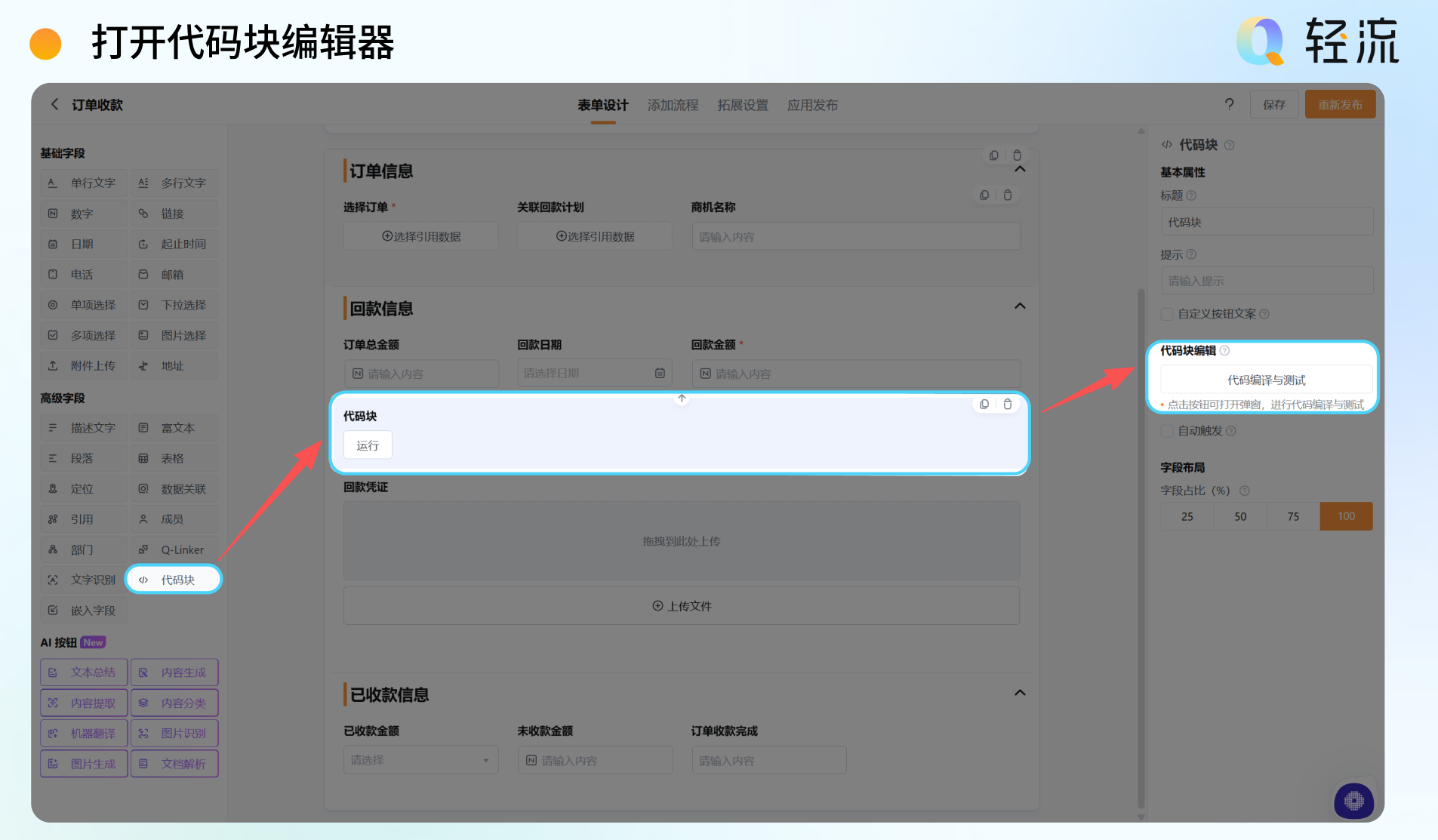Click the 上传文件 button

pyautogui.click(x=682, y=606)
